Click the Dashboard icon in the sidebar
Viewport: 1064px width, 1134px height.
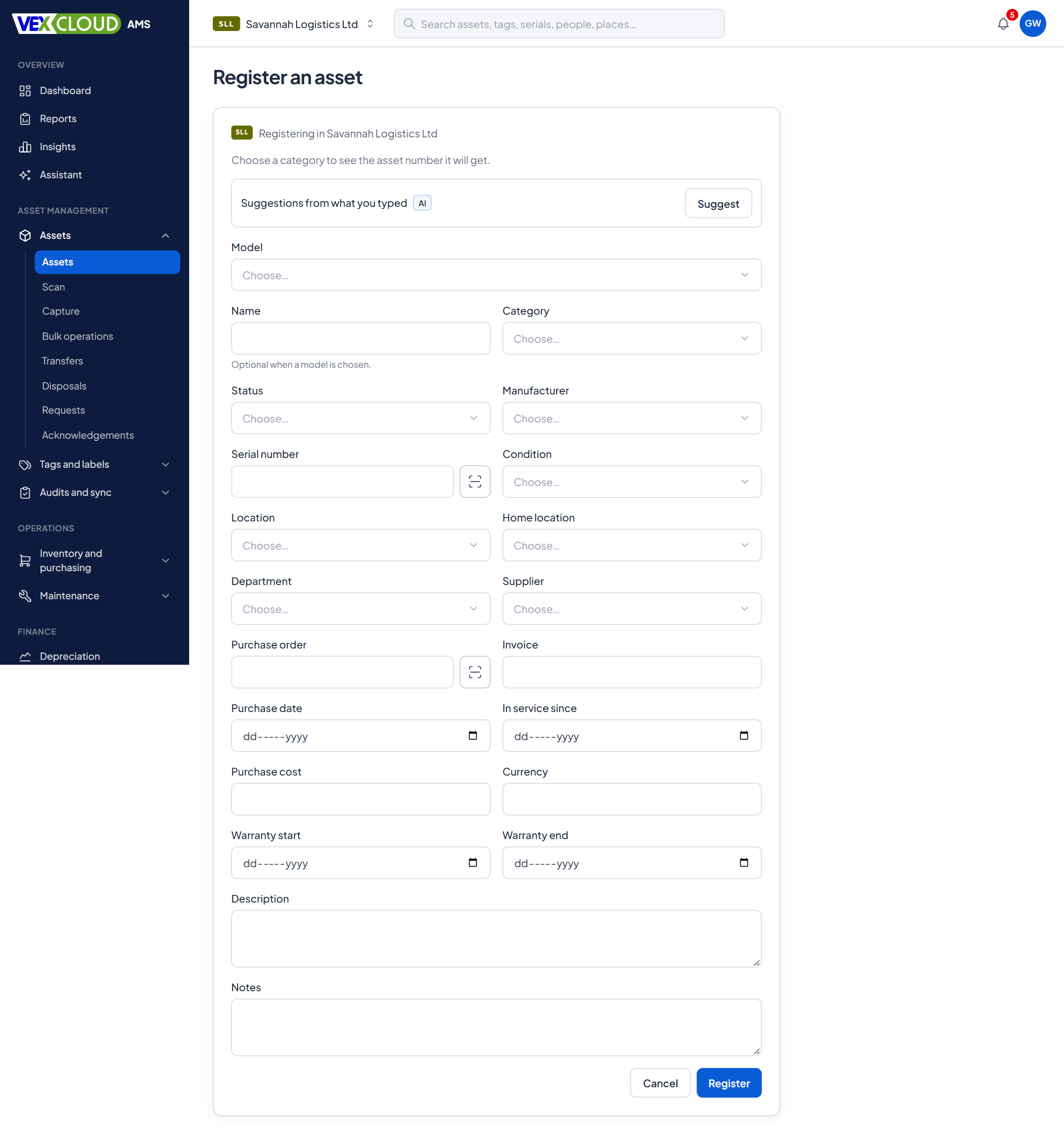click(25, 91)
